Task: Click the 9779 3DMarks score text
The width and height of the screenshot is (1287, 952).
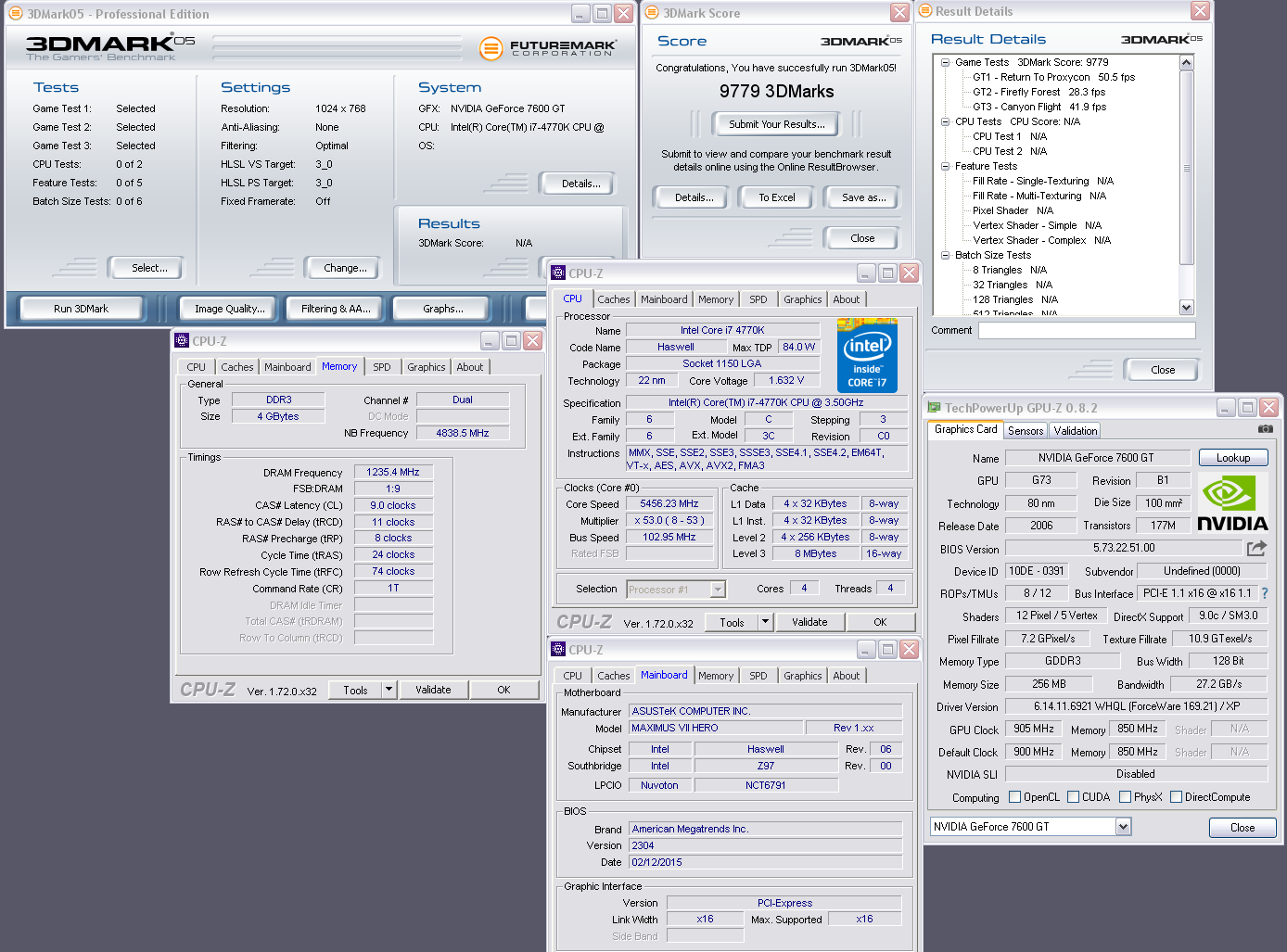Action: (x=776, y=92)
